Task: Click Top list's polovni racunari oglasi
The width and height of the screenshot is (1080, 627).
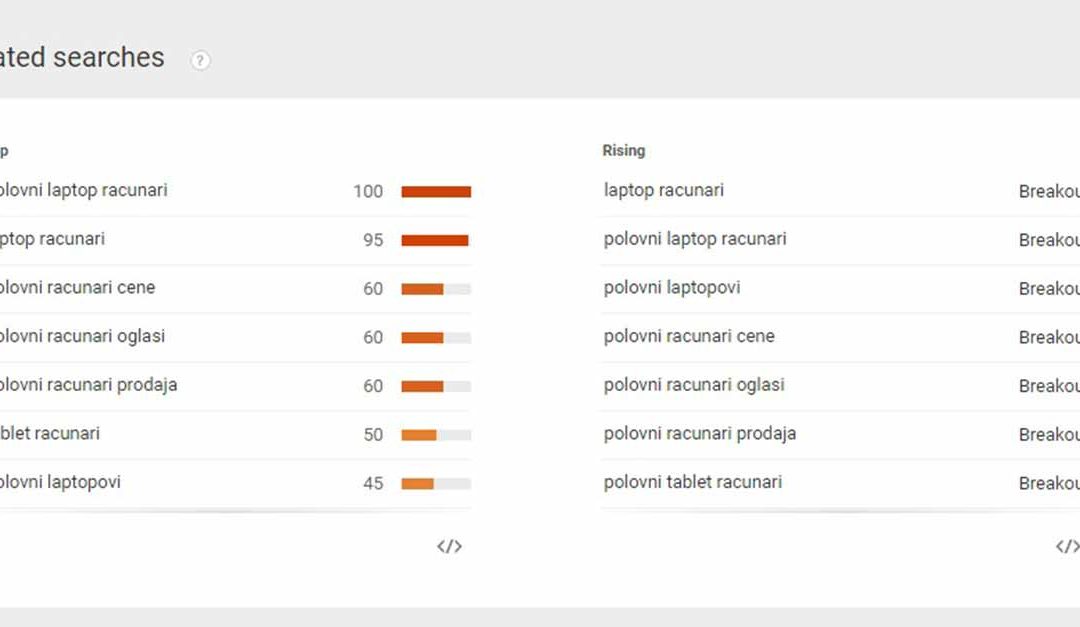Action: coord(82,336)
